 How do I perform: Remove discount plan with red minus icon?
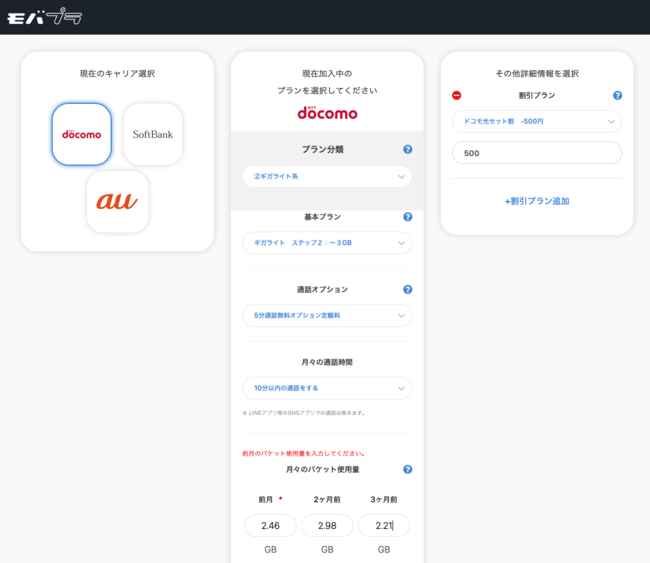pos(457,96)
